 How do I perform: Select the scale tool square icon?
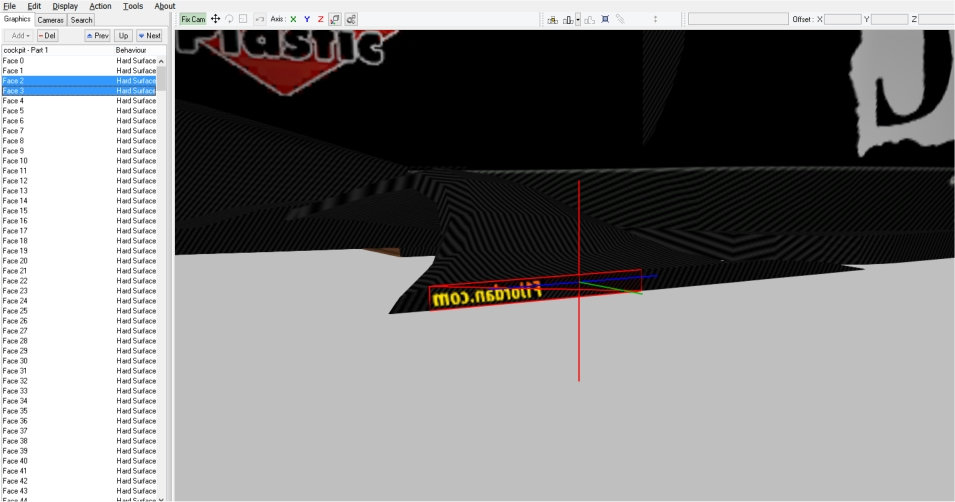(x=243, y=19)
